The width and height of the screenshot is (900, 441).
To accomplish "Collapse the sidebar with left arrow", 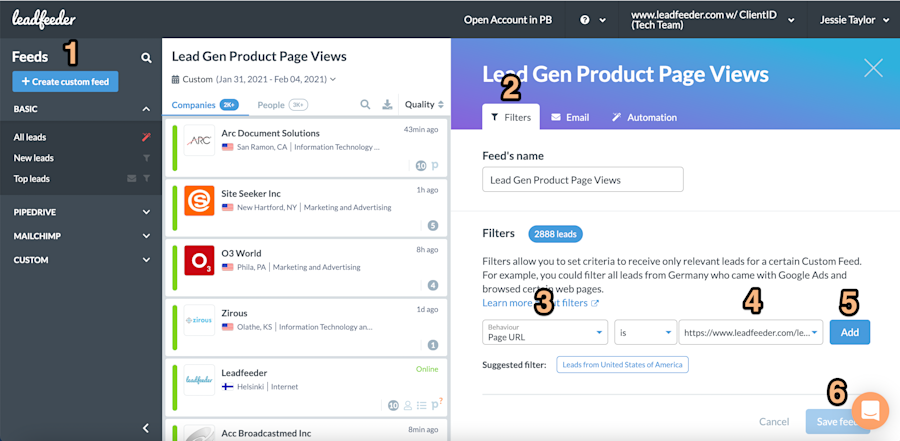I will pos(146,428).
